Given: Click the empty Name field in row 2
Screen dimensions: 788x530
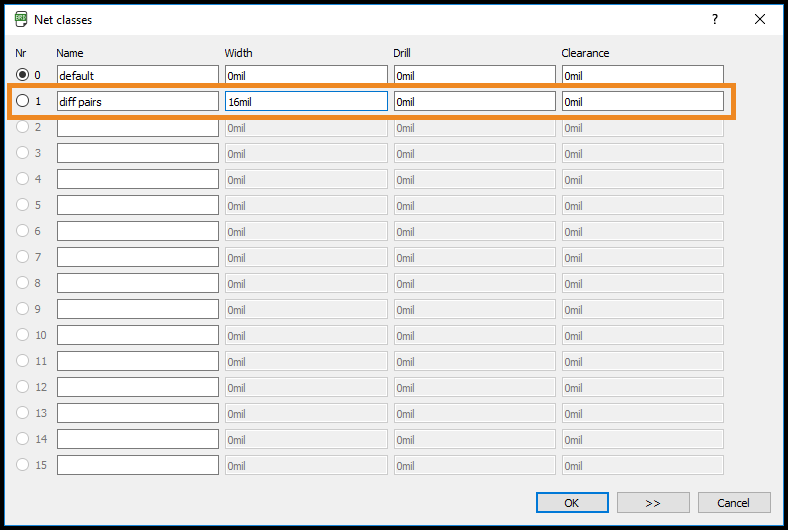Looking at the screenshot, I should [x=137, y=127].
